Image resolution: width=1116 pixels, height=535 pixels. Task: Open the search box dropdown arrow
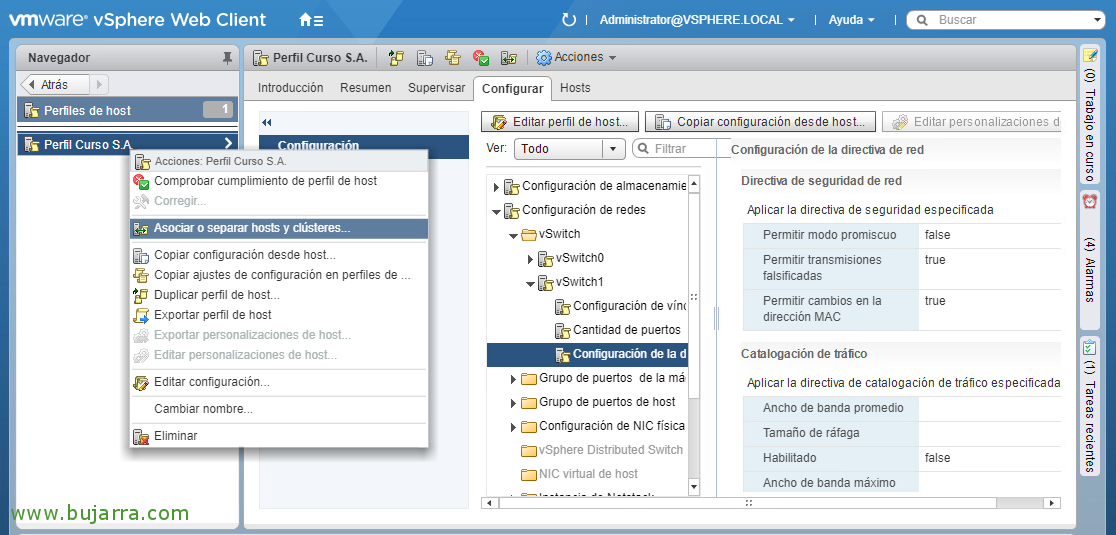(1097, 20)
